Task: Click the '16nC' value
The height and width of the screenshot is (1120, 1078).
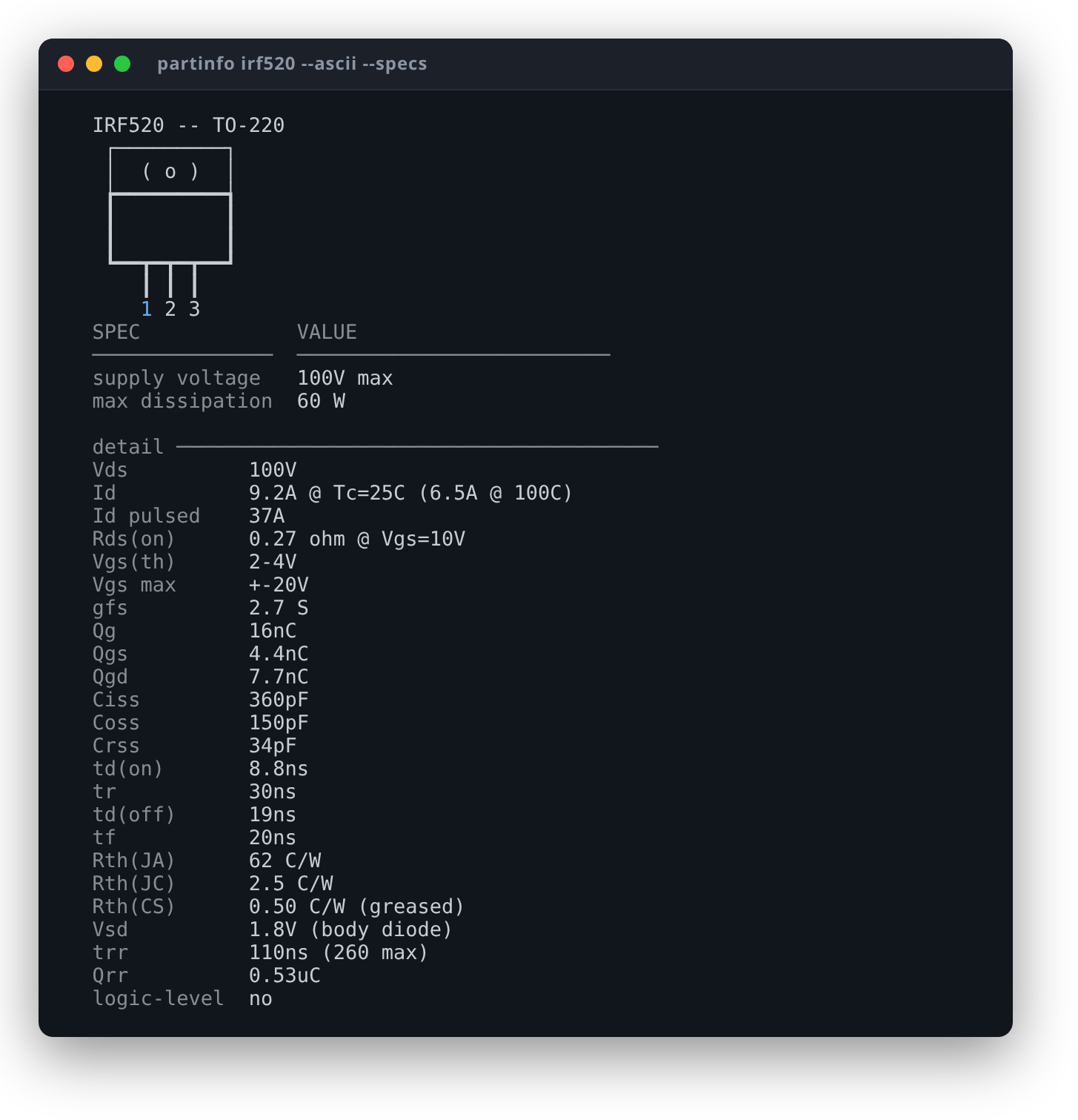Action: pyautogui.click(x=273, y=631)
